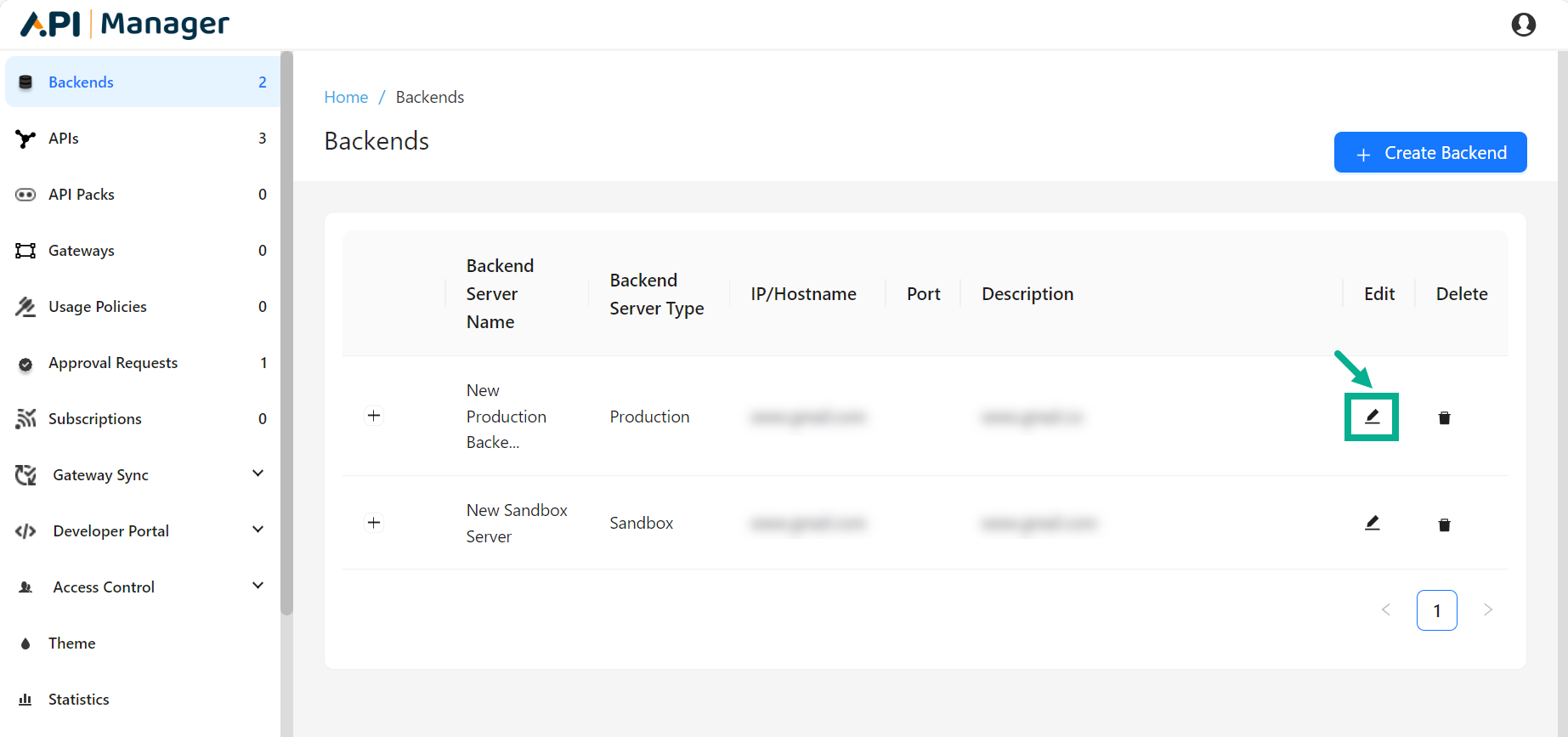Click the sidebar vertical scrollbar
This screenshot has width=1568, height=737.
286,332
